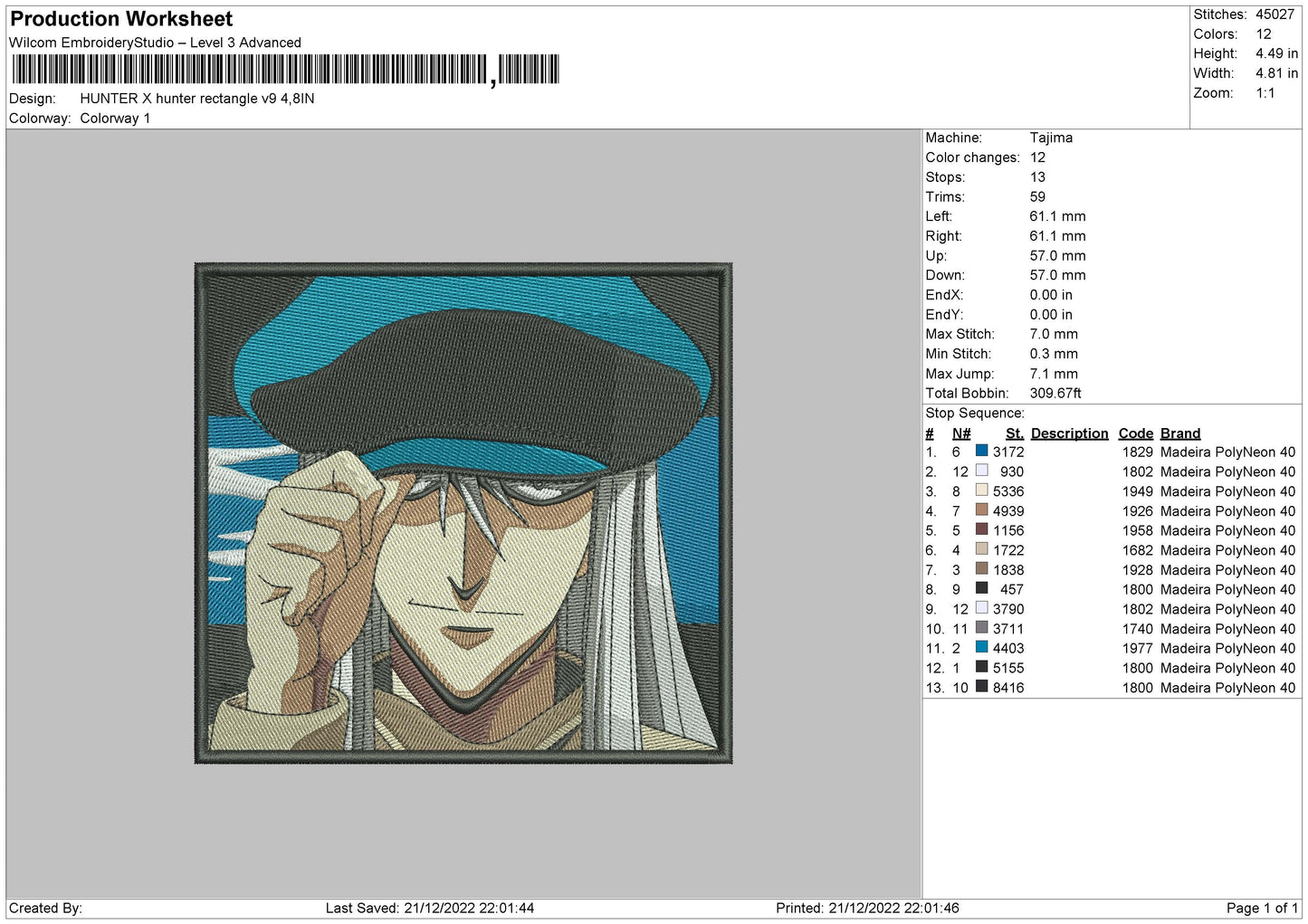Click the Machine value 'Tajima'
The width and height of the screenshot is (1308, 924).
coord(1051,138)
